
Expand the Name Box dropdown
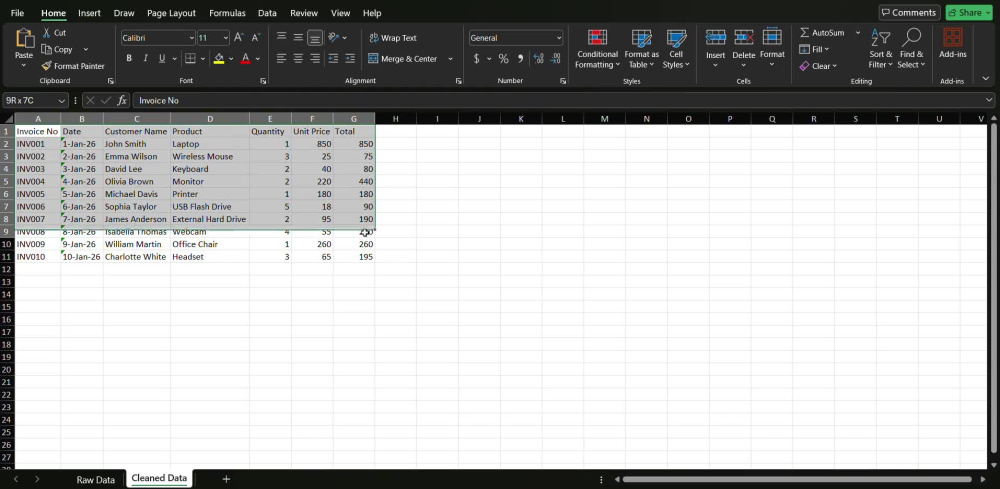pos(61,101)
